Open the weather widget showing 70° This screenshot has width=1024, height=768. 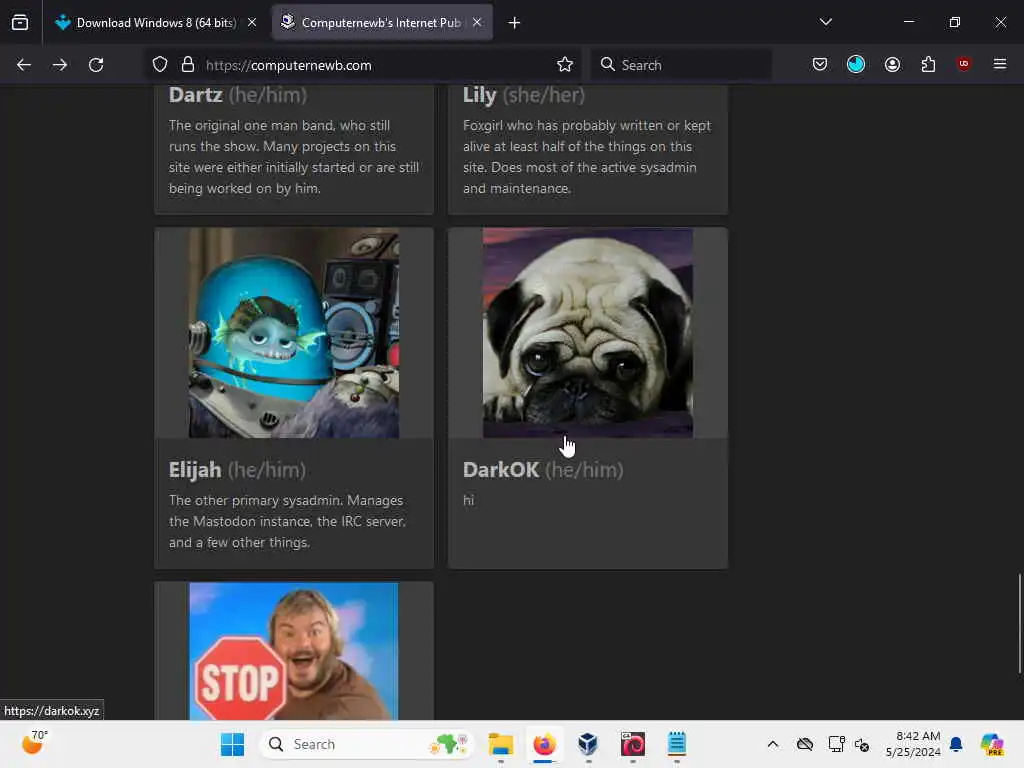[35, 743]
